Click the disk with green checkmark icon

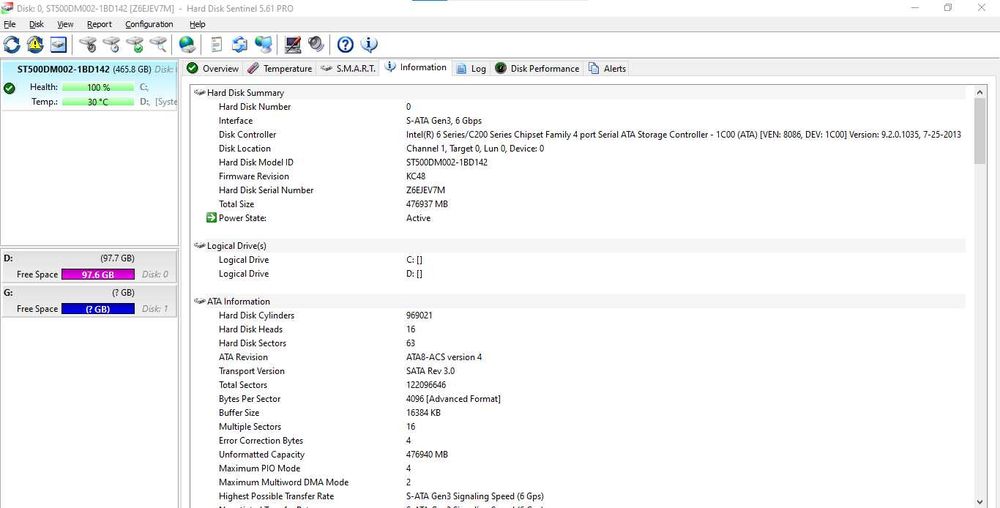(135, 45)
